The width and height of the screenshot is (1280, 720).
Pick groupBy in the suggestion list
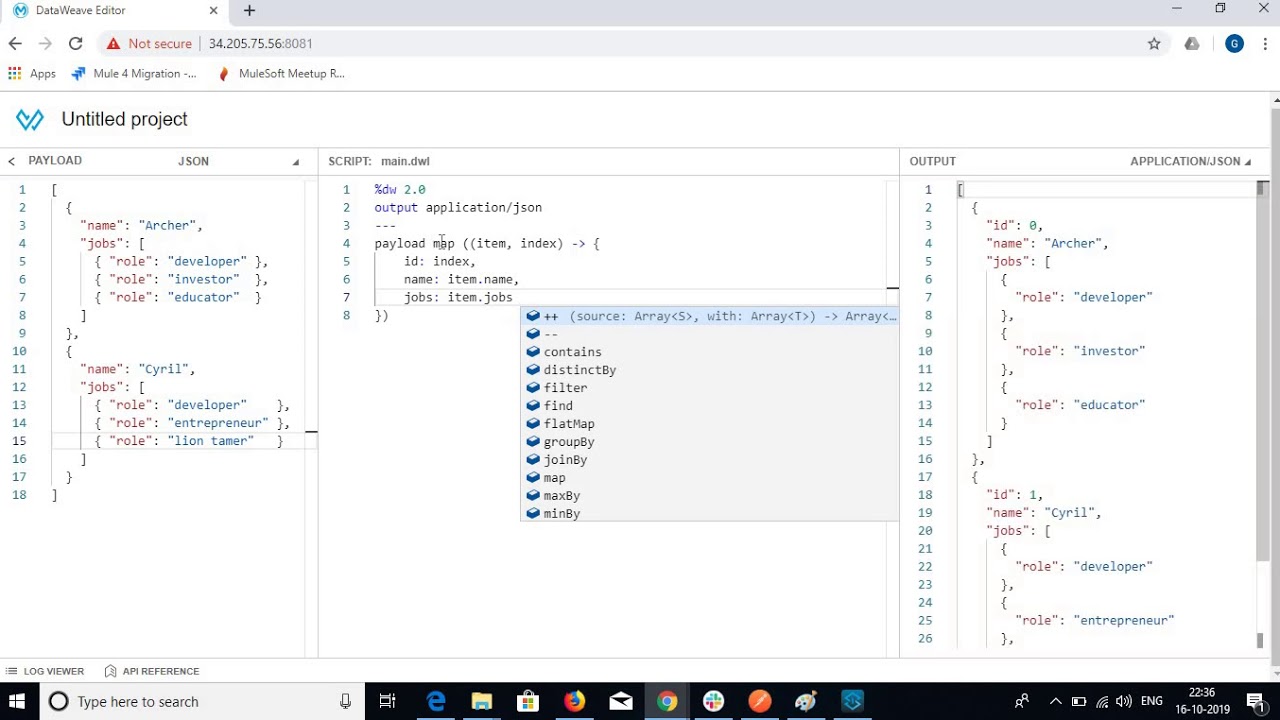pyautogui.click(x=710, y=442)
